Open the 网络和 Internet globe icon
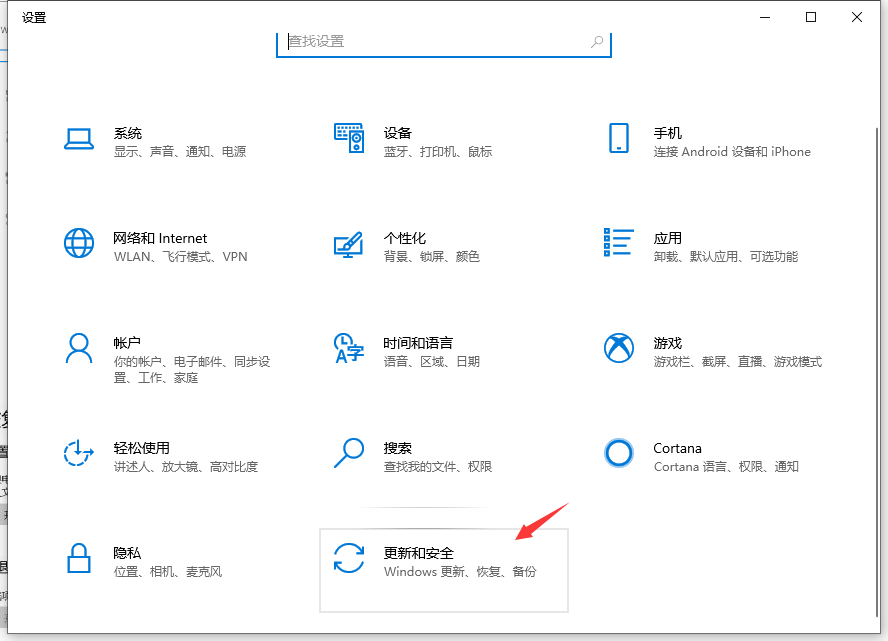The height and width of the screenshot is (641, 888). [79, 243]
